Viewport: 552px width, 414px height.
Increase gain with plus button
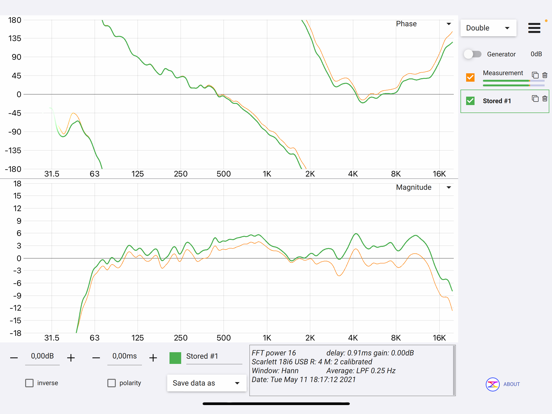pos(71,358)
